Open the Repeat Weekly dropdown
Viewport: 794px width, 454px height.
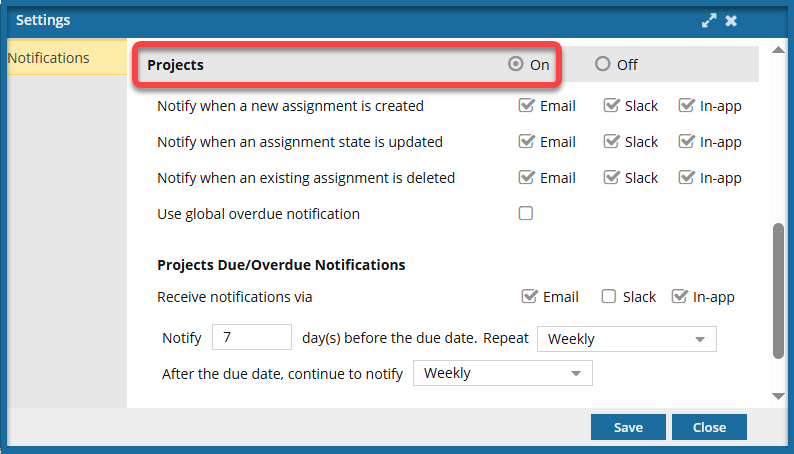point(626,339)
